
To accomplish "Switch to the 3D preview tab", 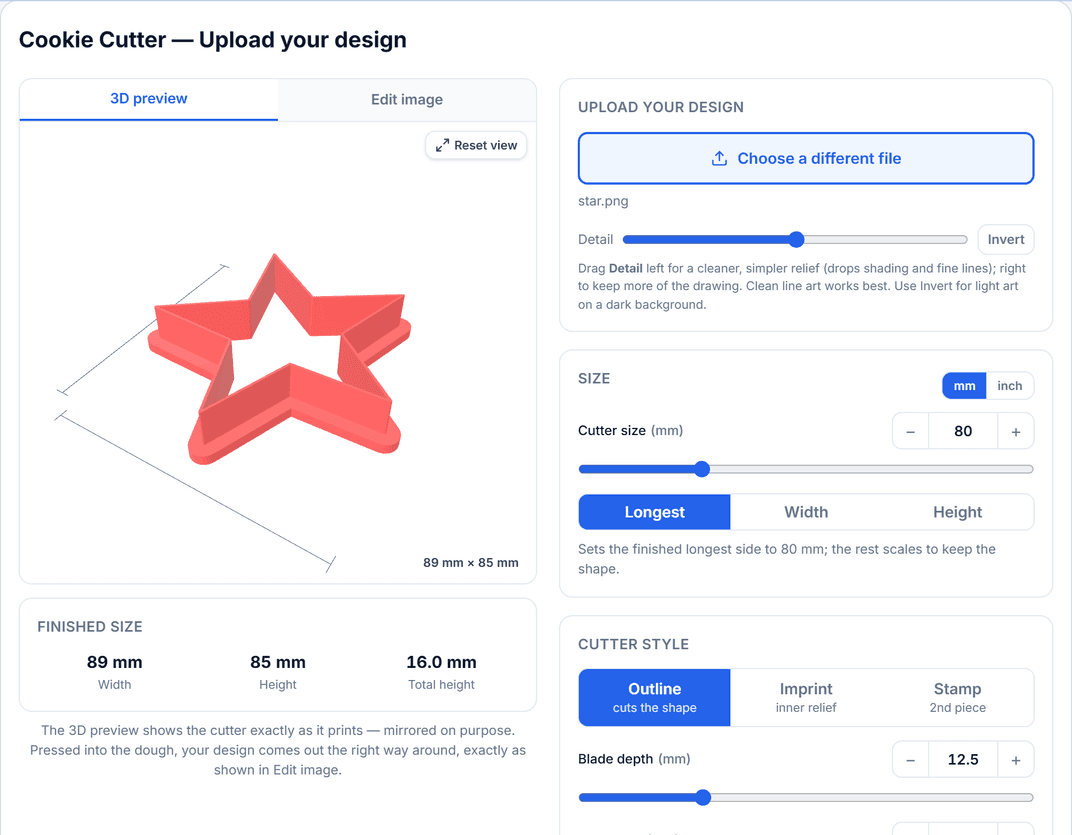I will click(x=148, y=99).
